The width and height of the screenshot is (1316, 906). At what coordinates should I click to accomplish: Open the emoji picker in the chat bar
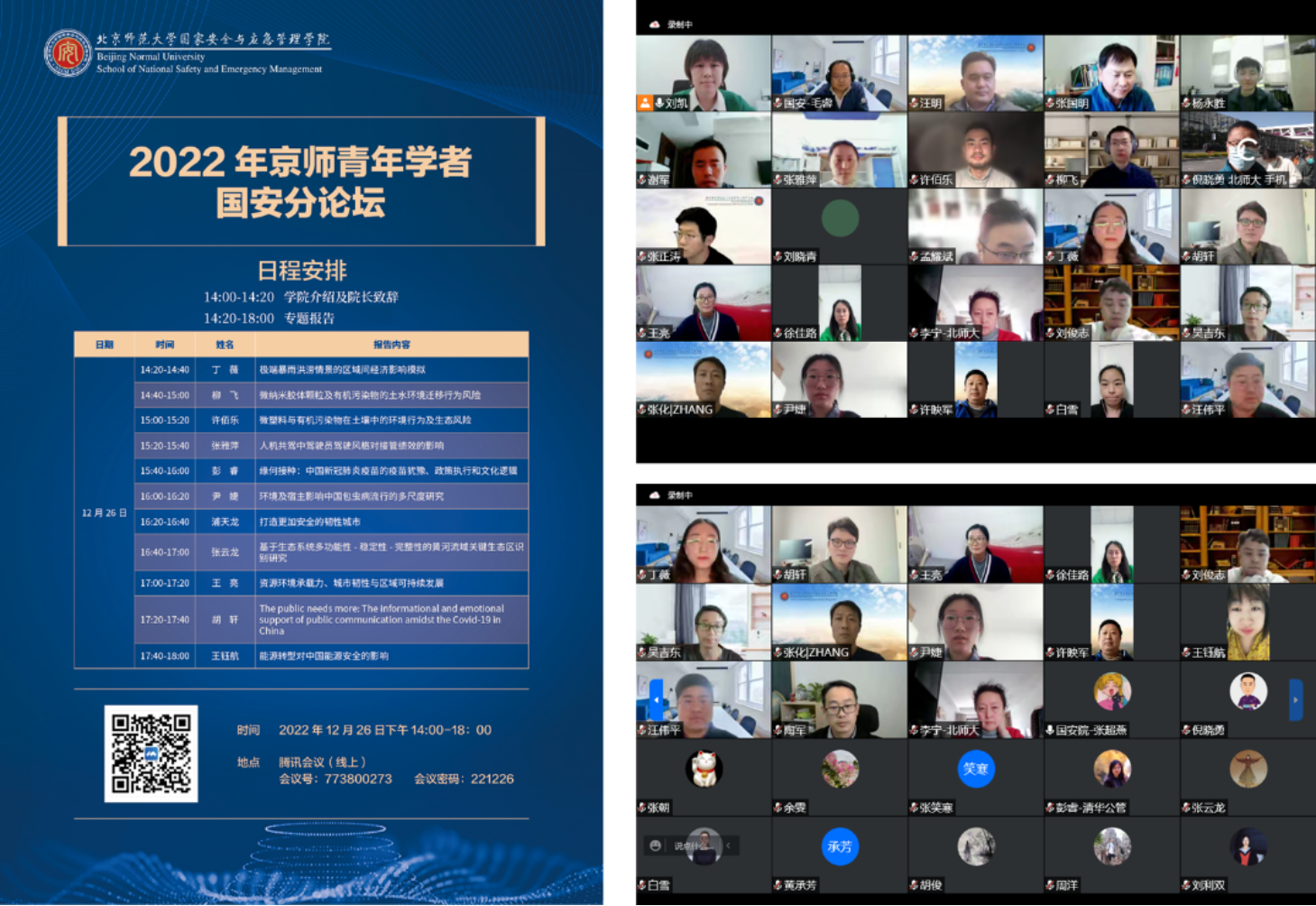656,846
